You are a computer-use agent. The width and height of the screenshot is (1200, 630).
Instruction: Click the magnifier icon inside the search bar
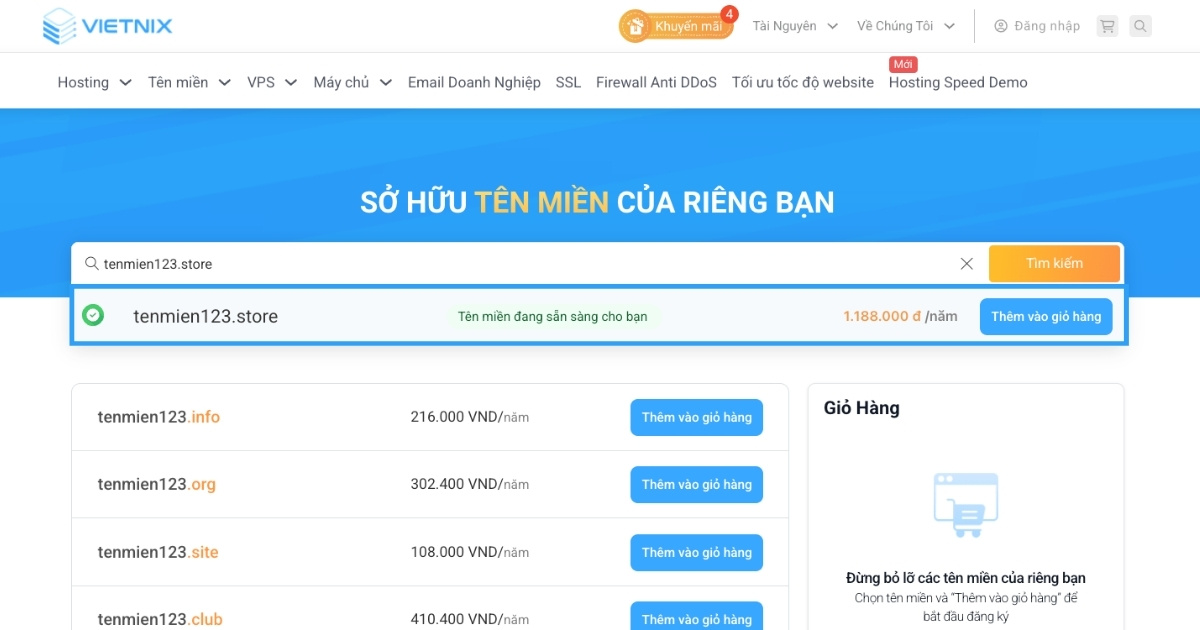point(91,263)
